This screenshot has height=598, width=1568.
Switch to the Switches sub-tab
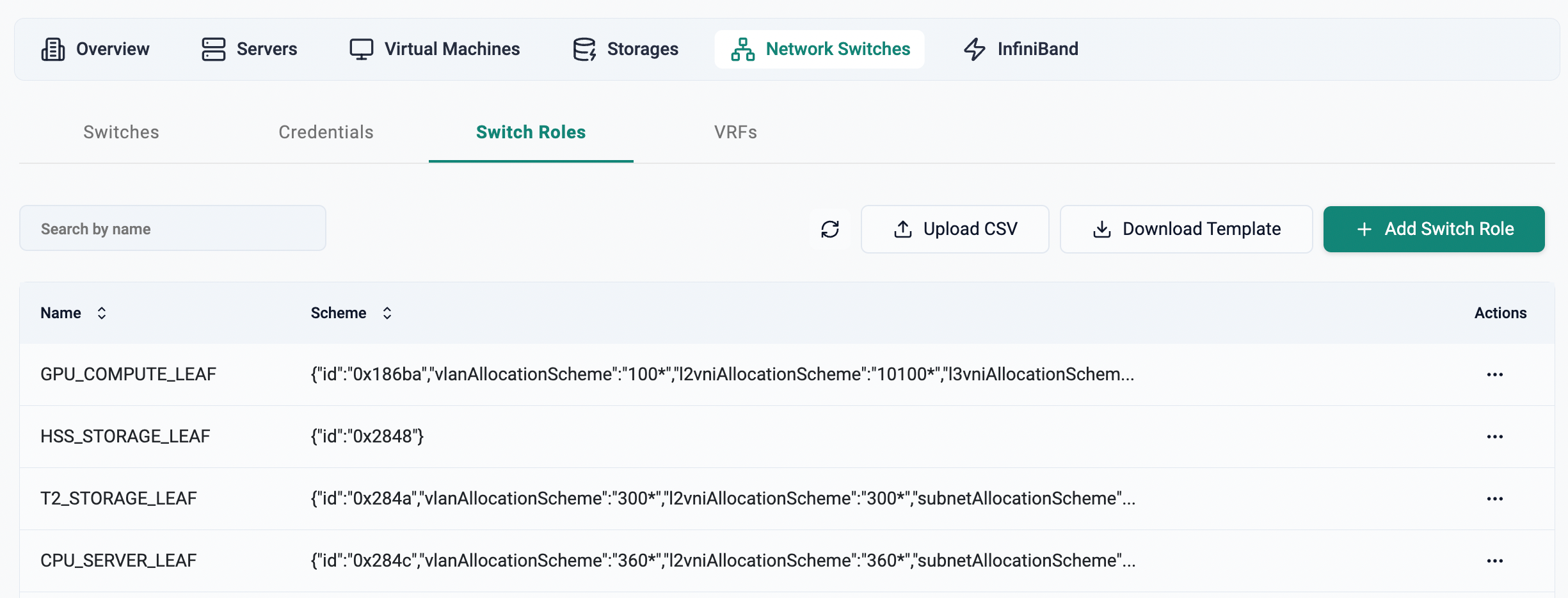coord(121,133)
